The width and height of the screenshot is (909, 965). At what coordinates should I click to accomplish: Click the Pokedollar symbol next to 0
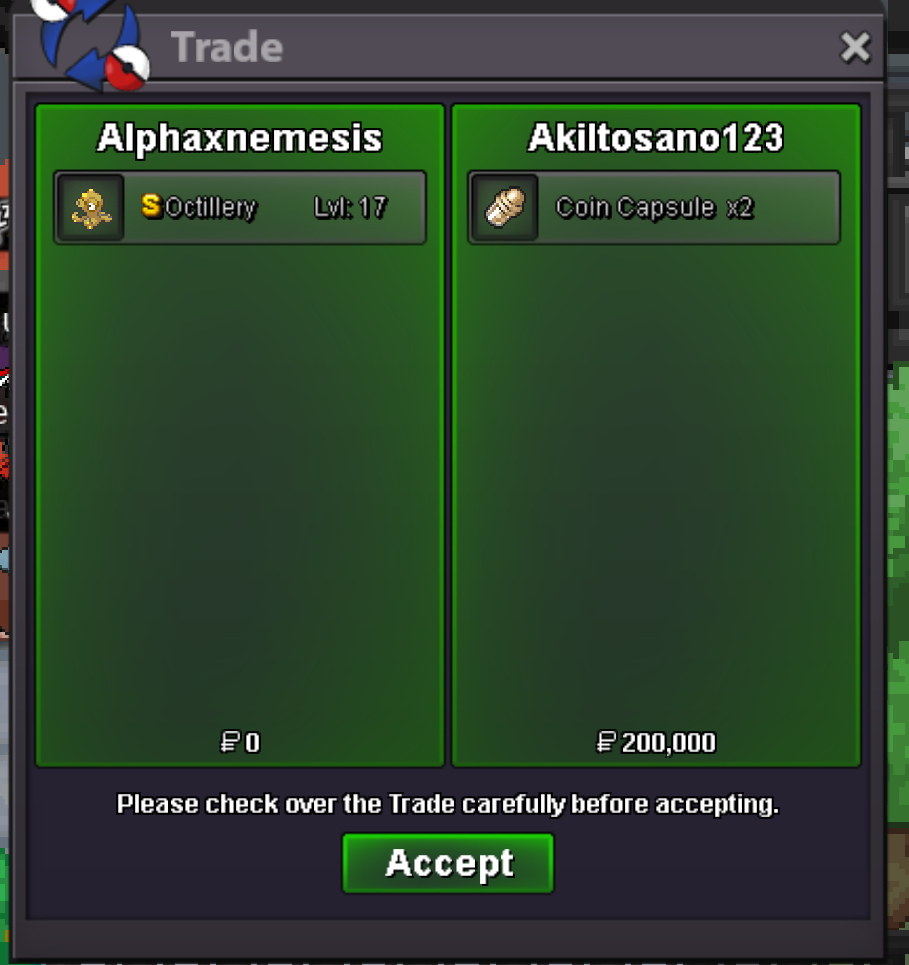click(x=230, y=742)
